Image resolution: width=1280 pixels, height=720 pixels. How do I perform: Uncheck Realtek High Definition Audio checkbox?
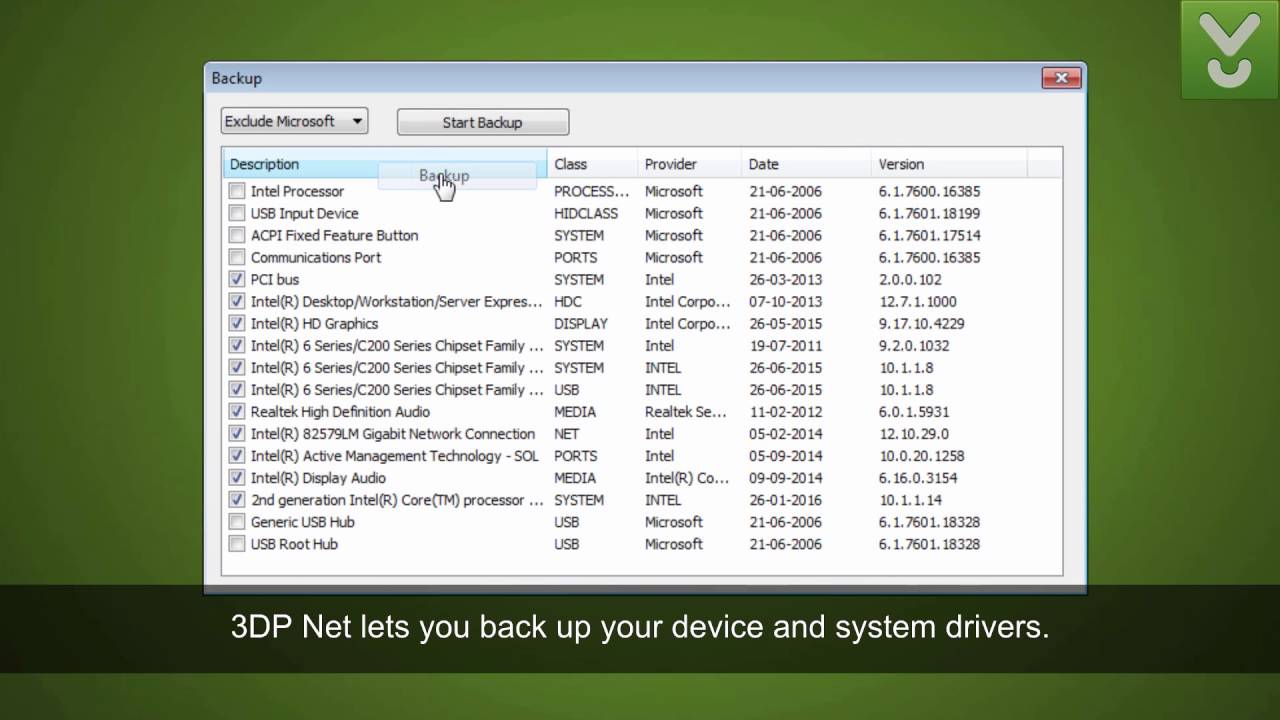[237, 411]
